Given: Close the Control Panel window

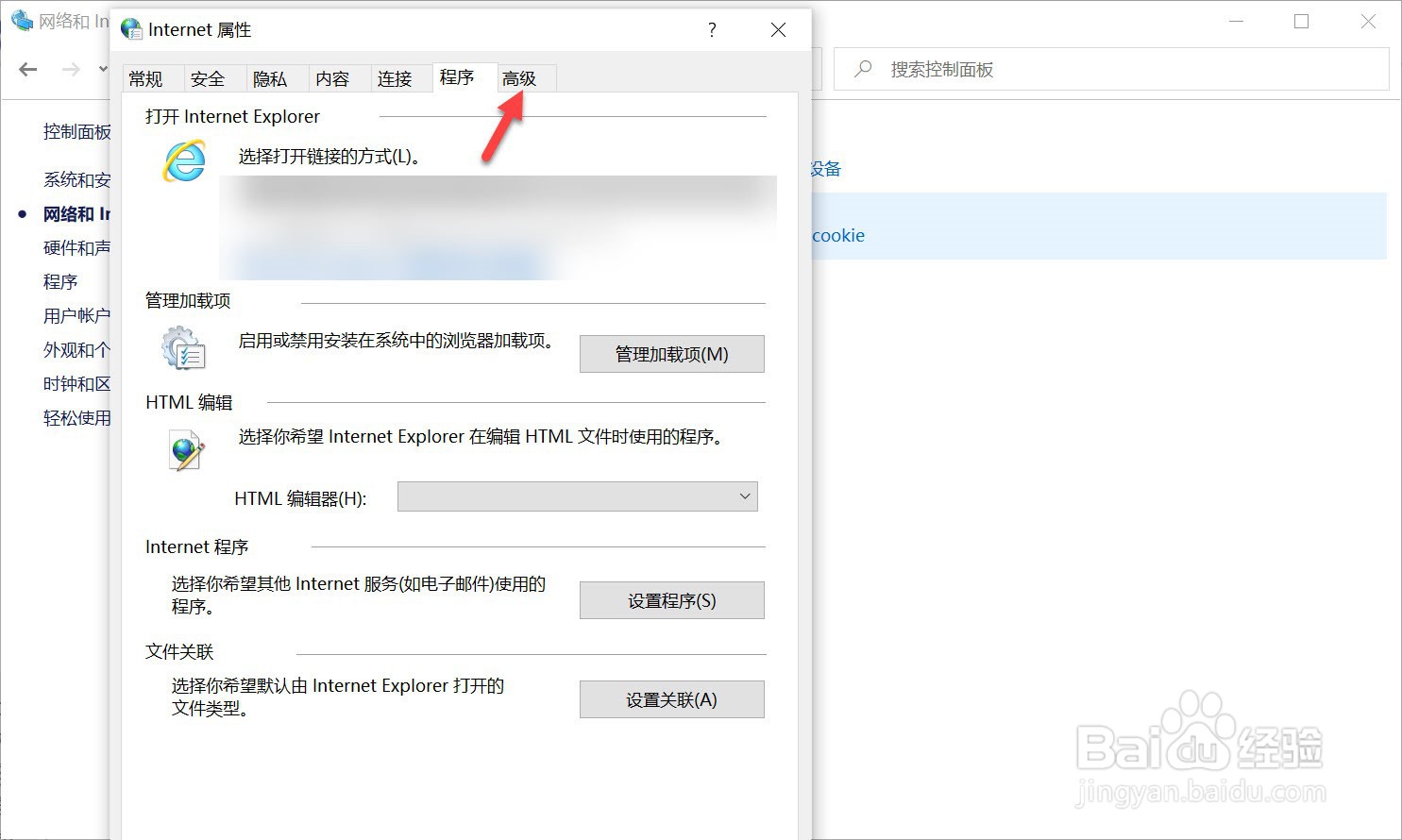Looking at the screenshot, I should 1368,22.
